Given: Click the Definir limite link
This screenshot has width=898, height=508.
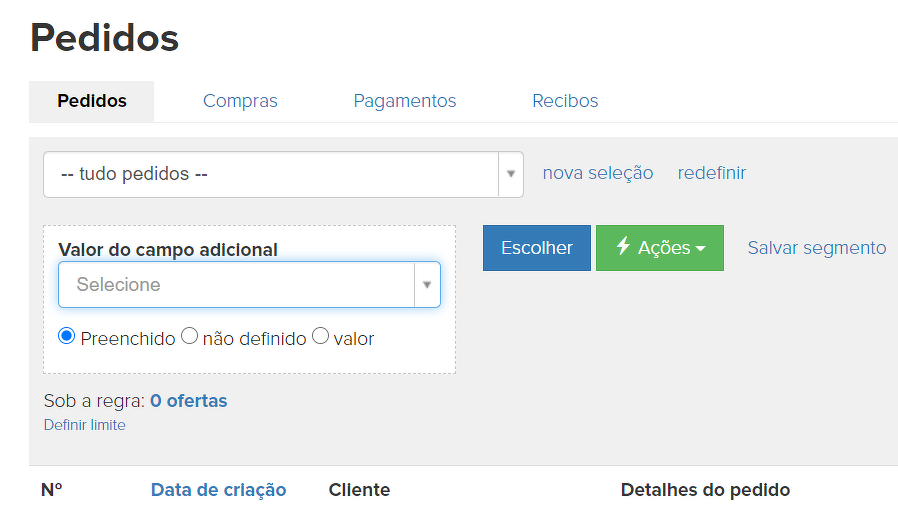Looking at the screenshot, I should pos(85,425).
